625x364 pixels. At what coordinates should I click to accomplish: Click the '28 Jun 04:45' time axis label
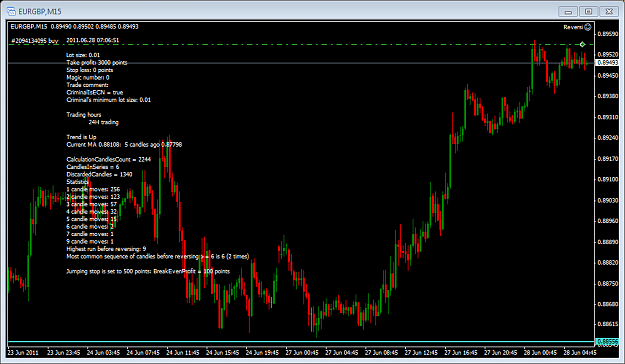pos(580,353)
